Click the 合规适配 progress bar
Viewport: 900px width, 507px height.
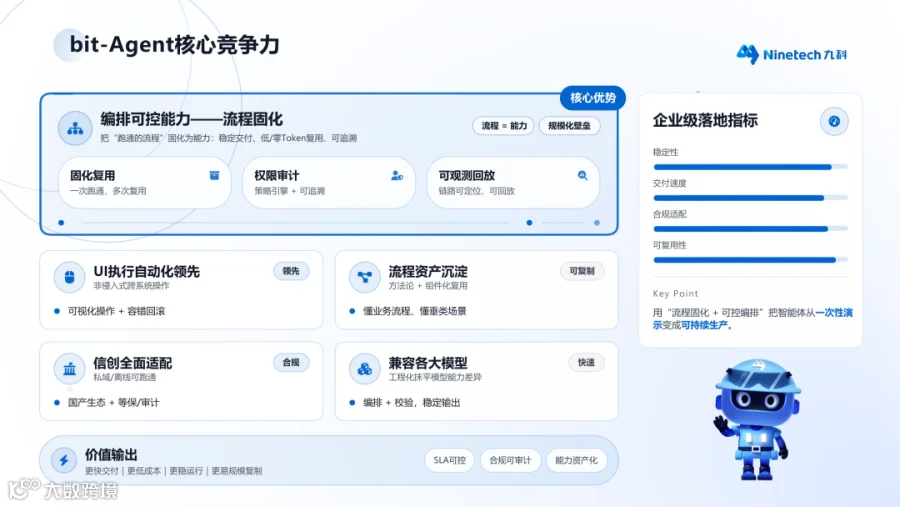point(750,229)
